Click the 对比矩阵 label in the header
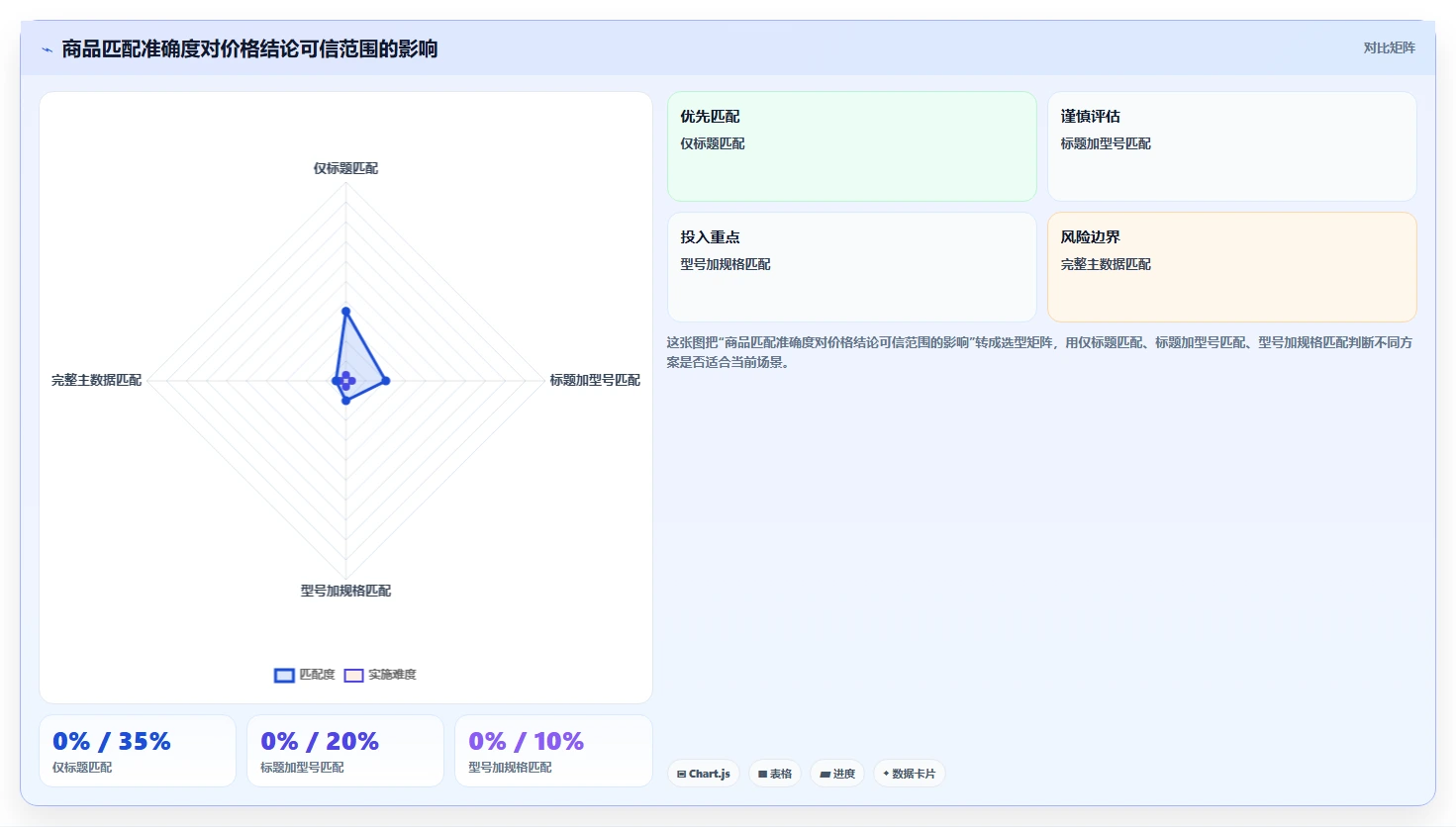The image size is (1456, 827). 1389,47
